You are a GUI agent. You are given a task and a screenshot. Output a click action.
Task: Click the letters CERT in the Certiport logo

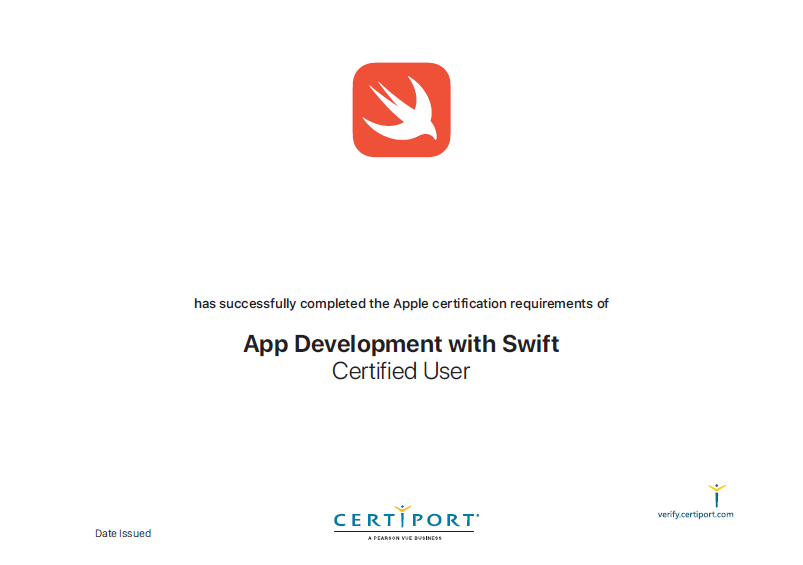(x=364, y=521)
